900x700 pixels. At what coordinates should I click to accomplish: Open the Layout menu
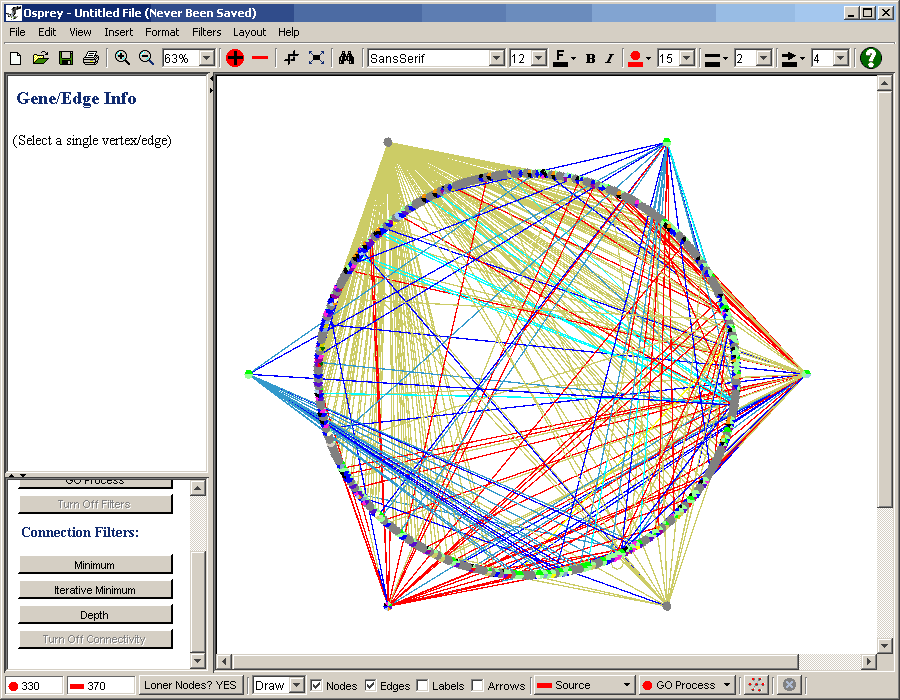coord(249,32)
